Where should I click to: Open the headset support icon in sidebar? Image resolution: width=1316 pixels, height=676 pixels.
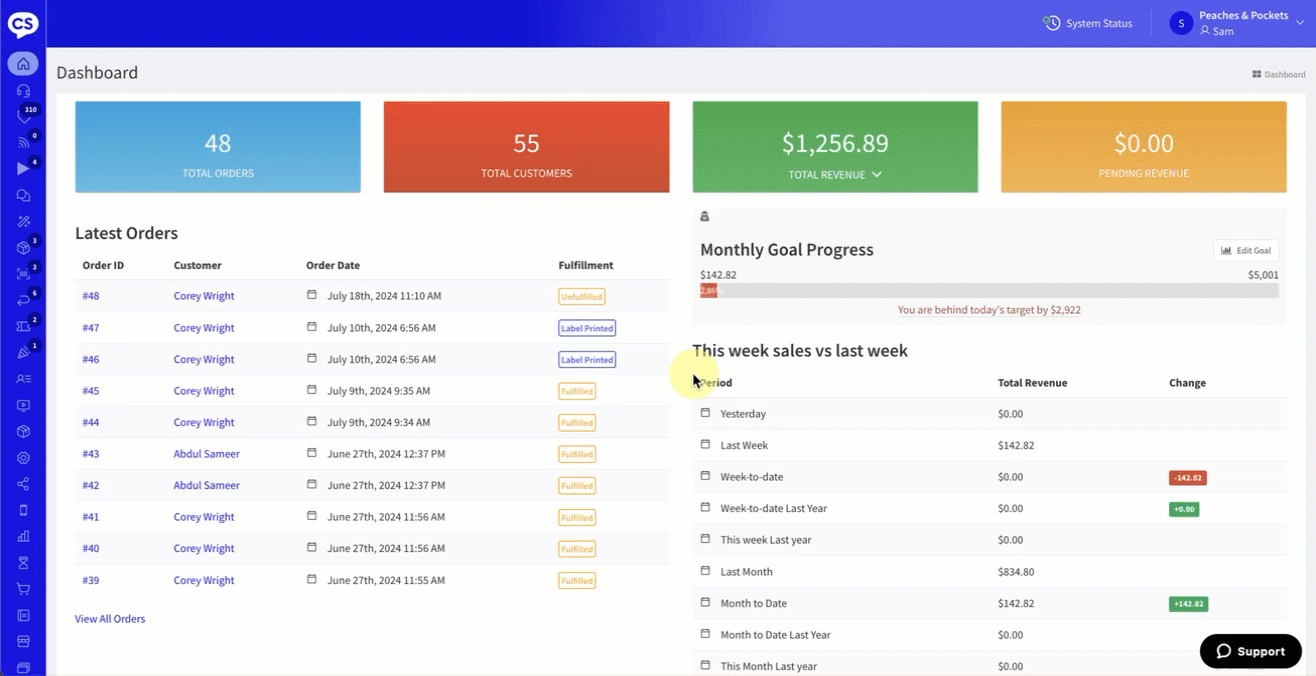[23, 91]
